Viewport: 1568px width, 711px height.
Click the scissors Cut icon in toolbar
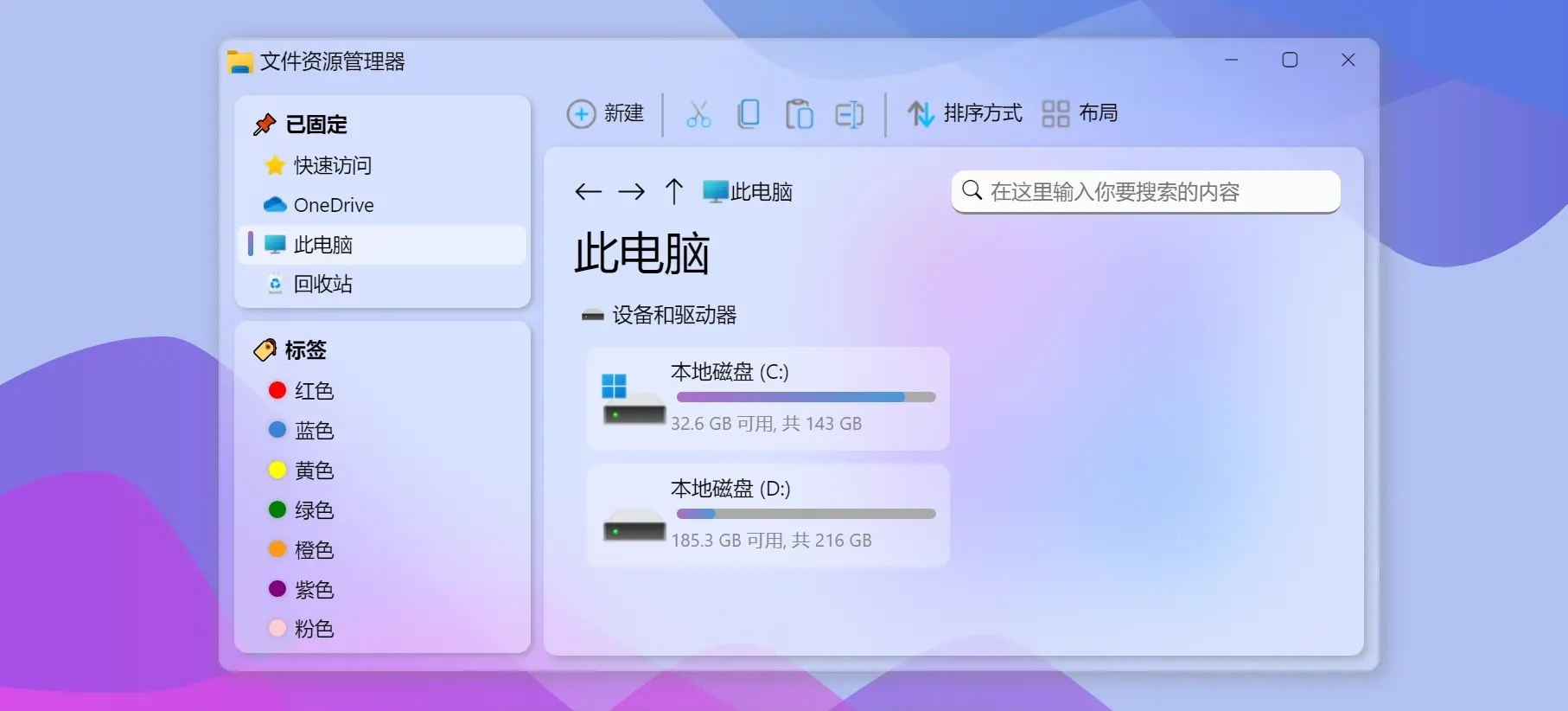tap(698, 114)
